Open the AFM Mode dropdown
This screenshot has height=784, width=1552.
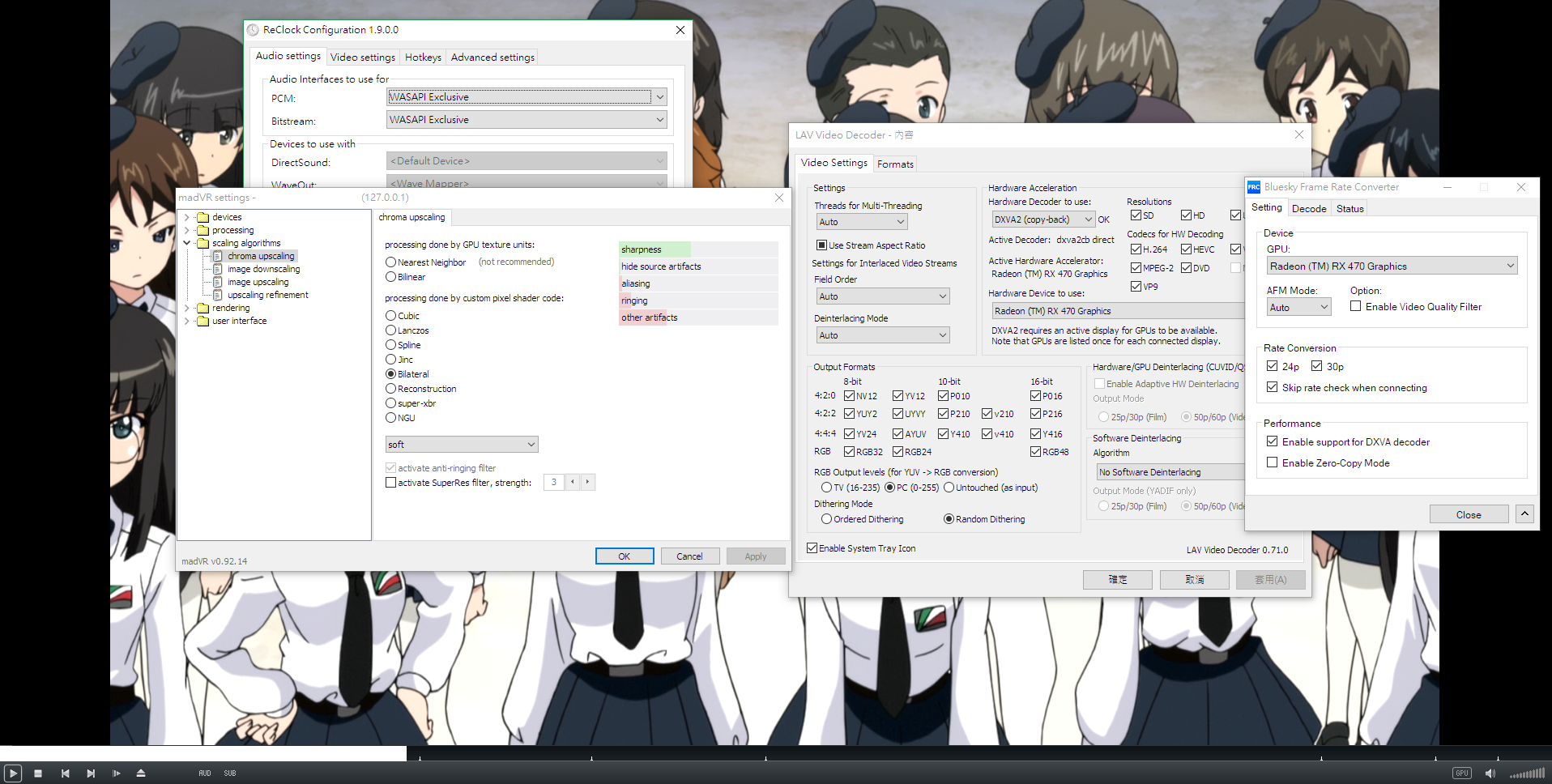click(1299, 308)
